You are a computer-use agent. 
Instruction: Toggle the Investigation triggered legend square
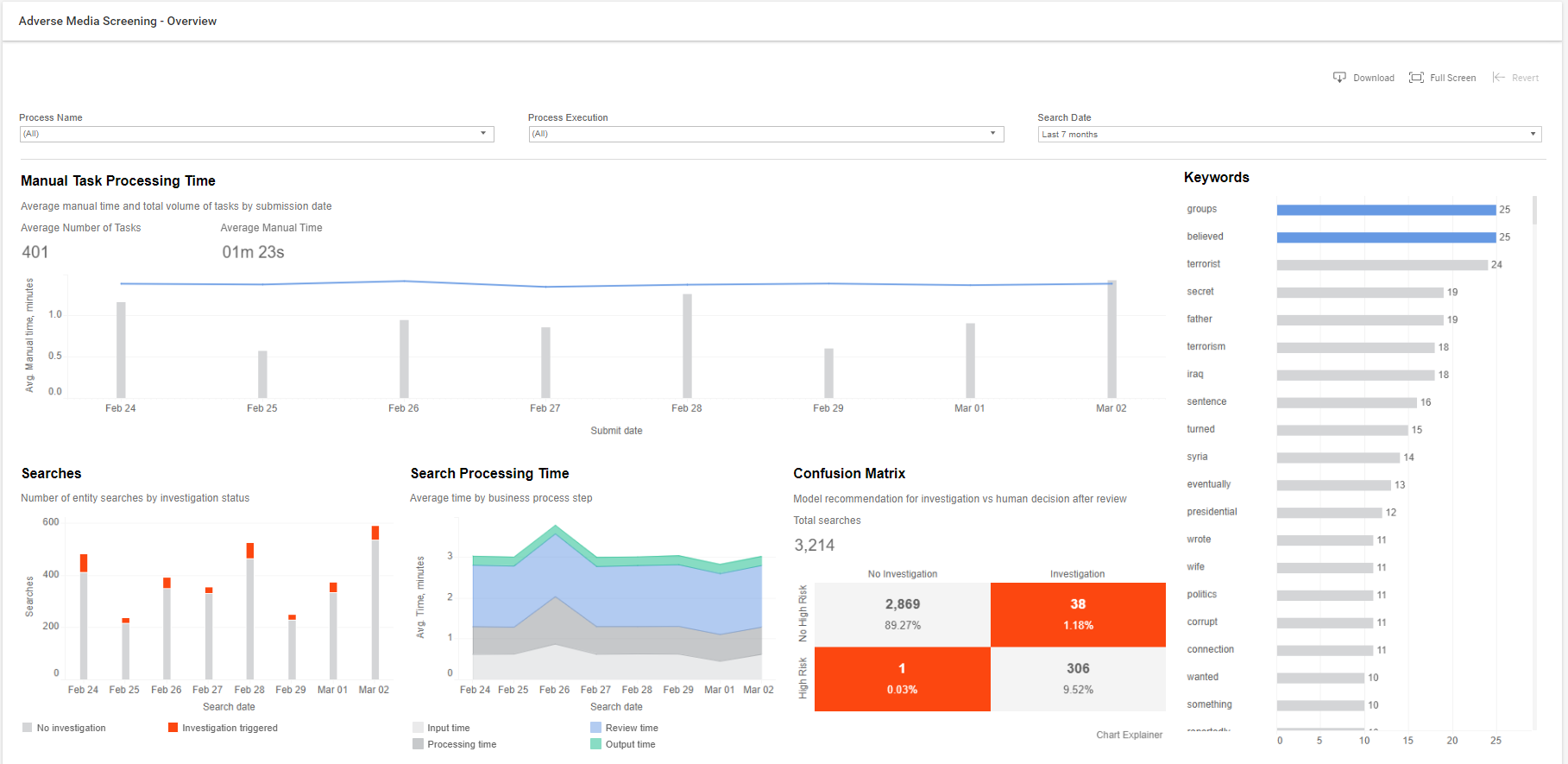[173, 728]
